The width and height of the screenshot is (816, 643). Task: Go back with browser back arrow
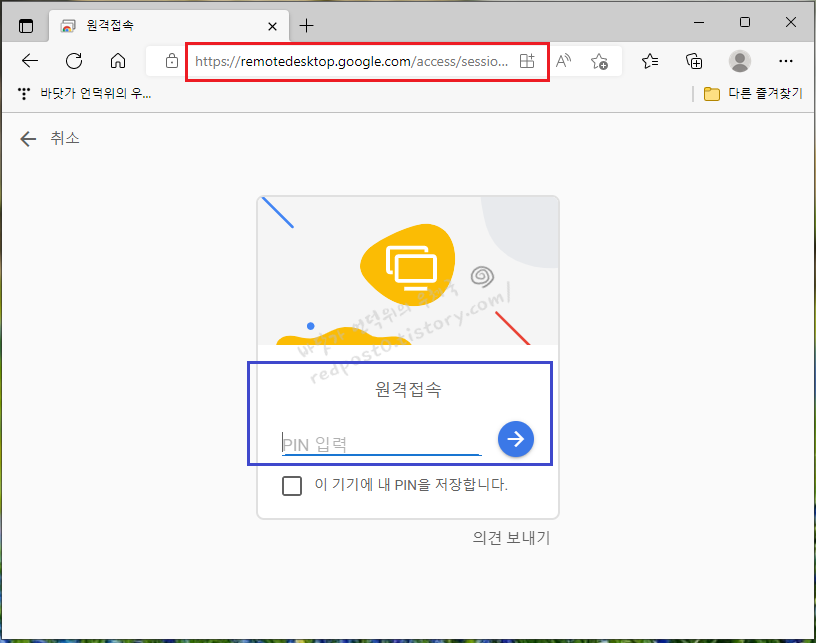coord(30,61)
